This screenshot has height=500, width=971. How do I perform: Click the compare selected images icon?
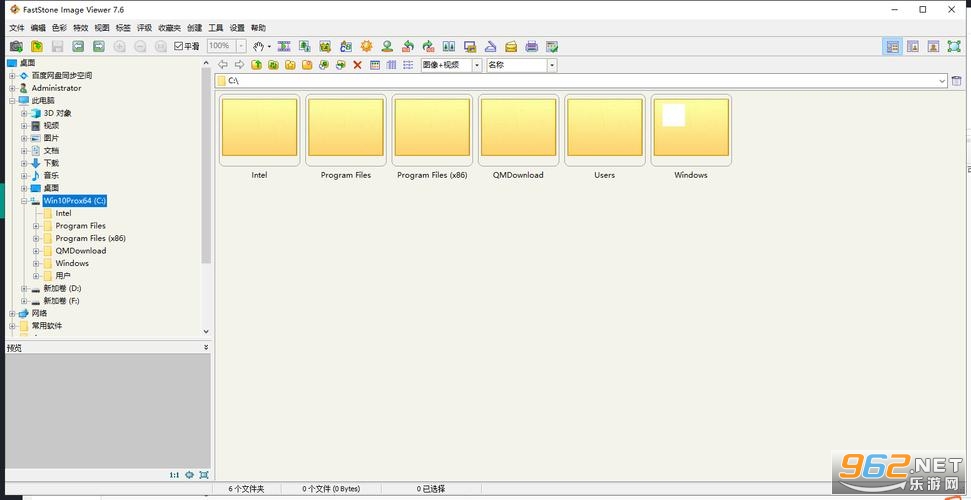448,46
